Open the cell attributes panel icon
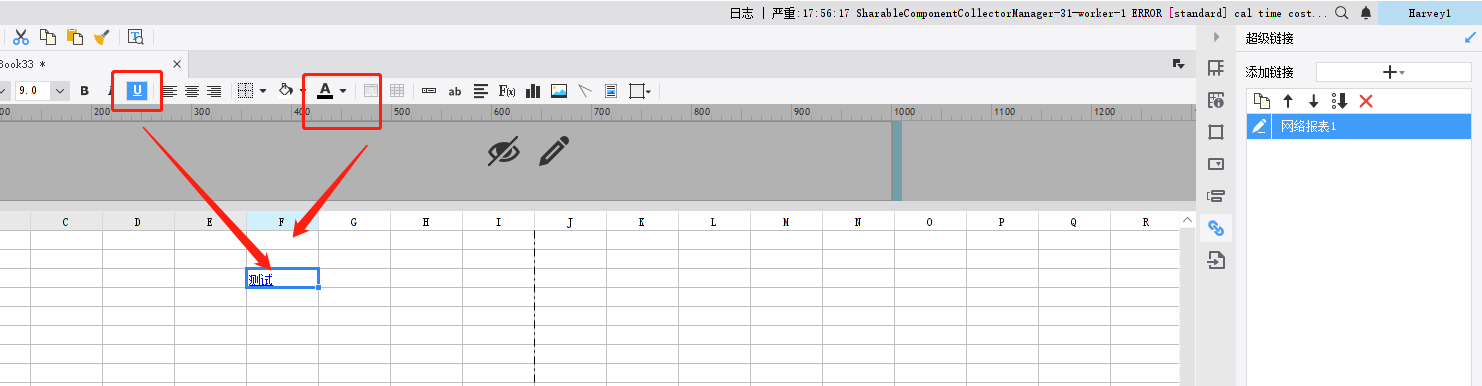Image resolution: width=1482 pixels, height=386 pixels. click(x=1216, y=100)
